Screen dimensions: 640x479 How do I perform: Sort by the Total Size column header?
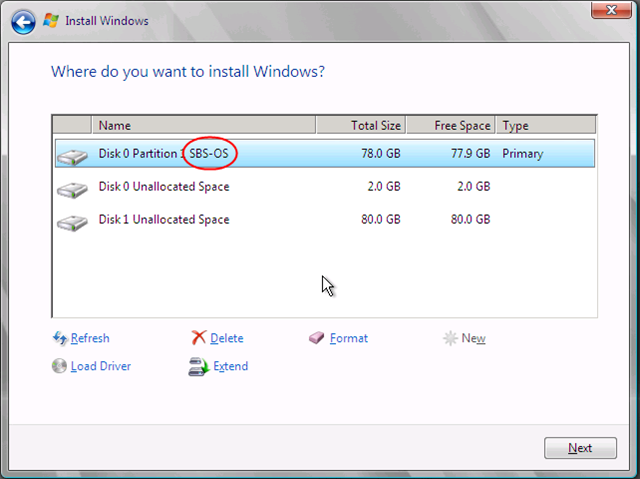[361, 125]
